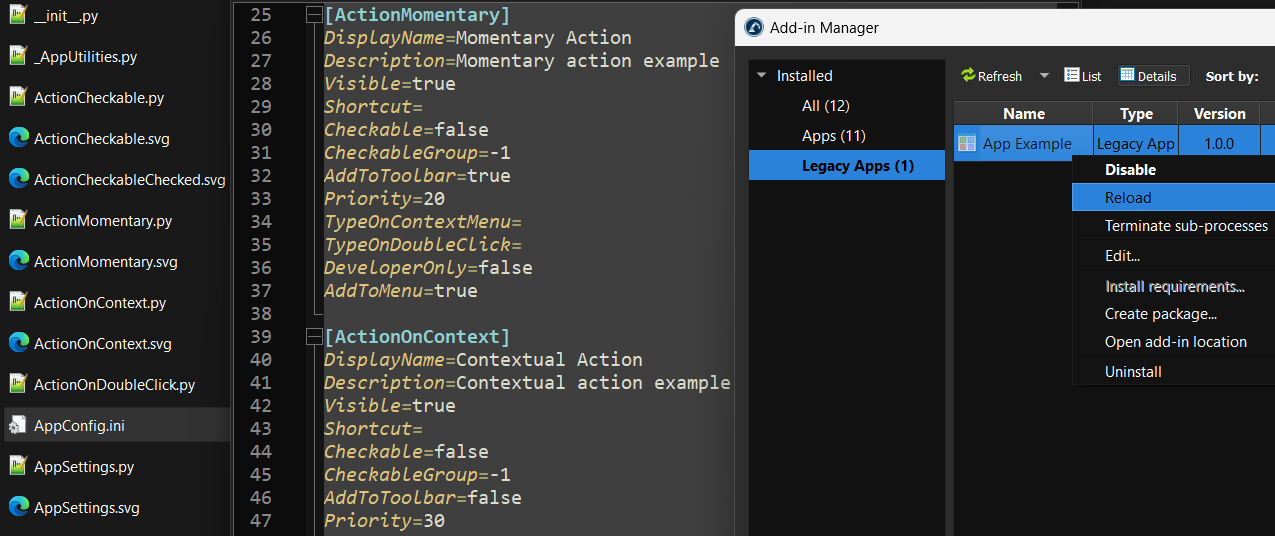Collapse the [ActionMomentary] section fold marker
1275x536 pixels.
click(x=313, y=15)
